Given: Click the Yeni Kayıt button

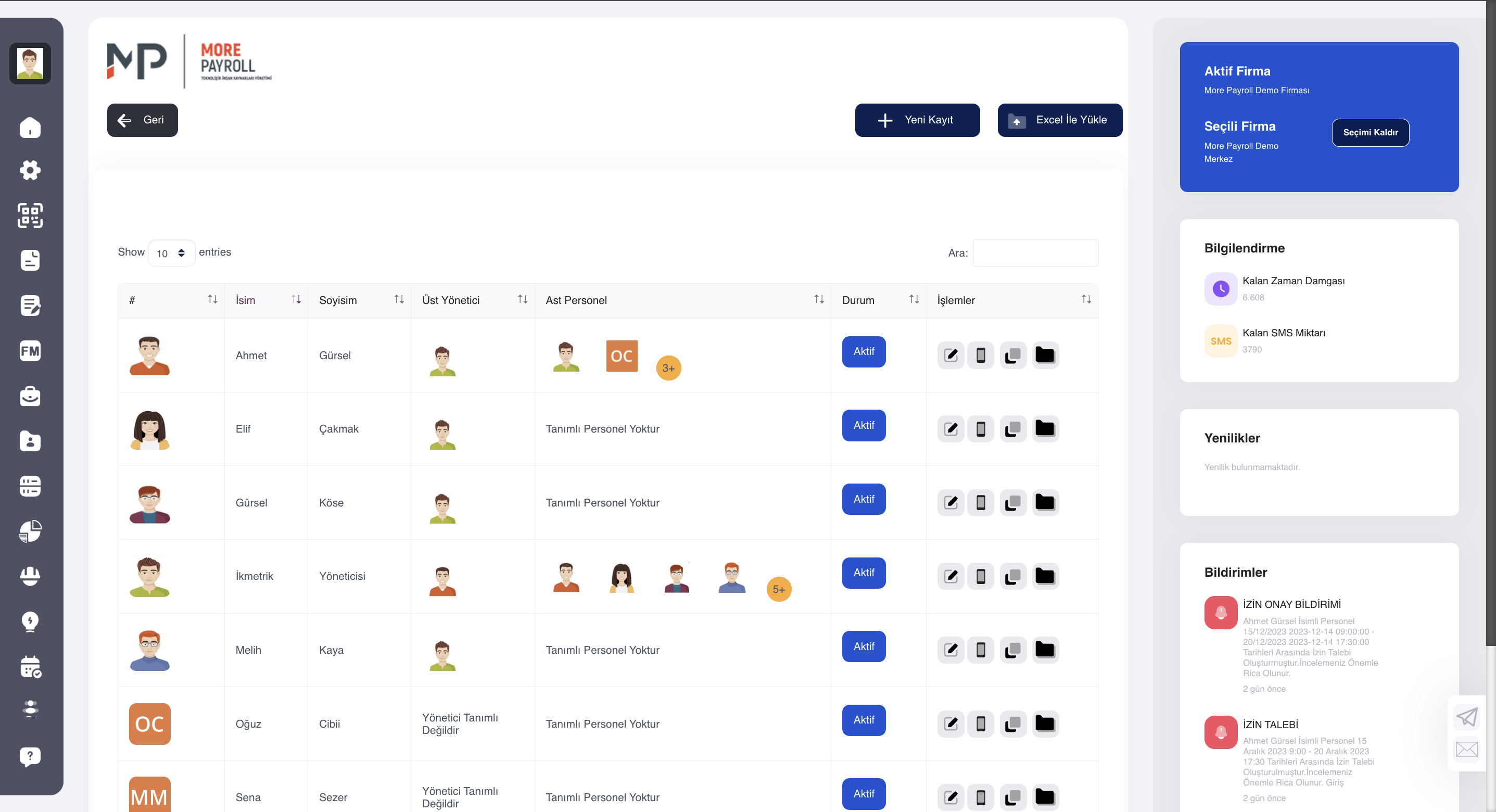Looking at the screenshot, I should (917, 120).
